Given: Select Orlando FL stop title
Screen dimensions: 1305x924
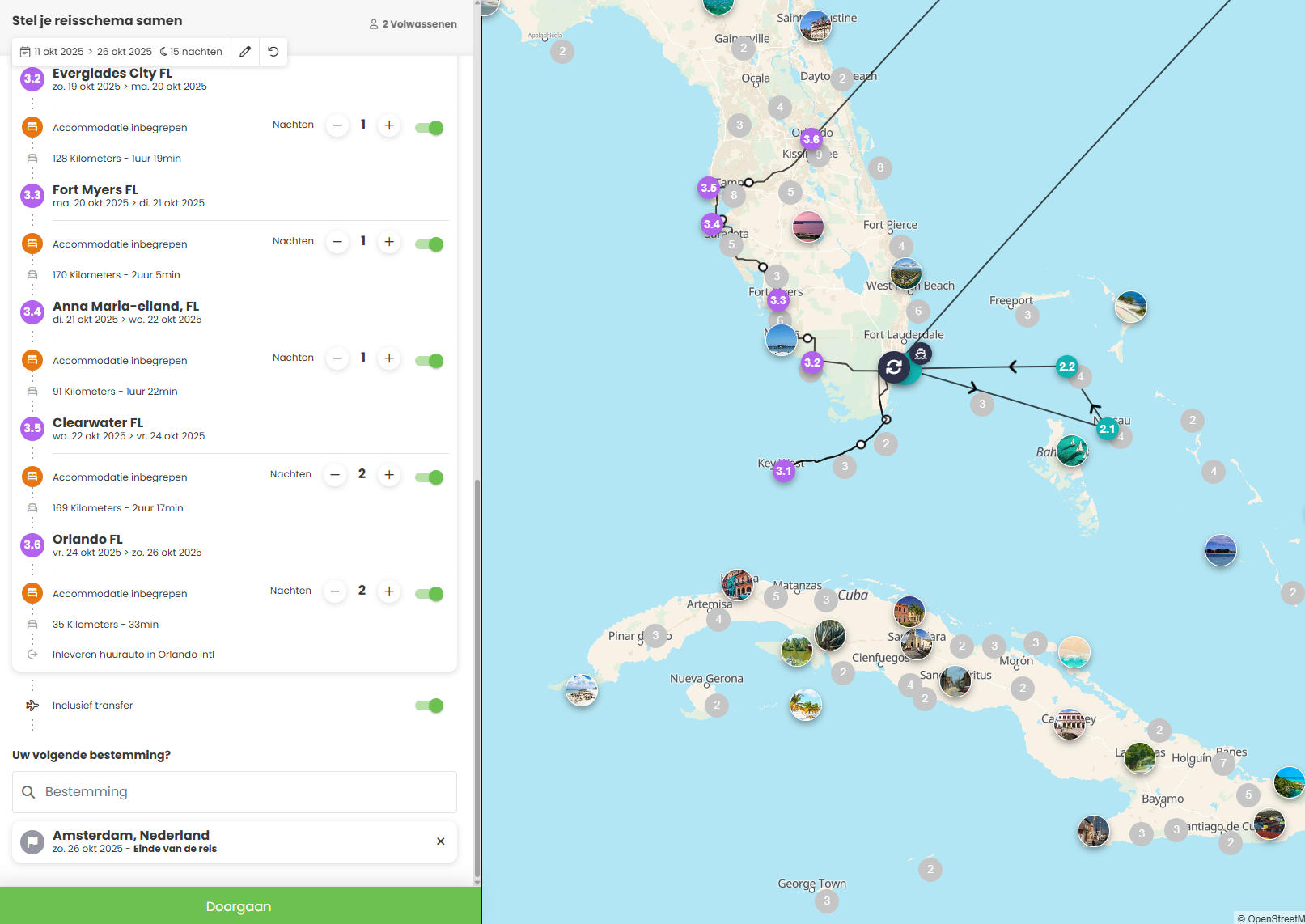Looking at the screenshot, I should click(x=87, y=539).
